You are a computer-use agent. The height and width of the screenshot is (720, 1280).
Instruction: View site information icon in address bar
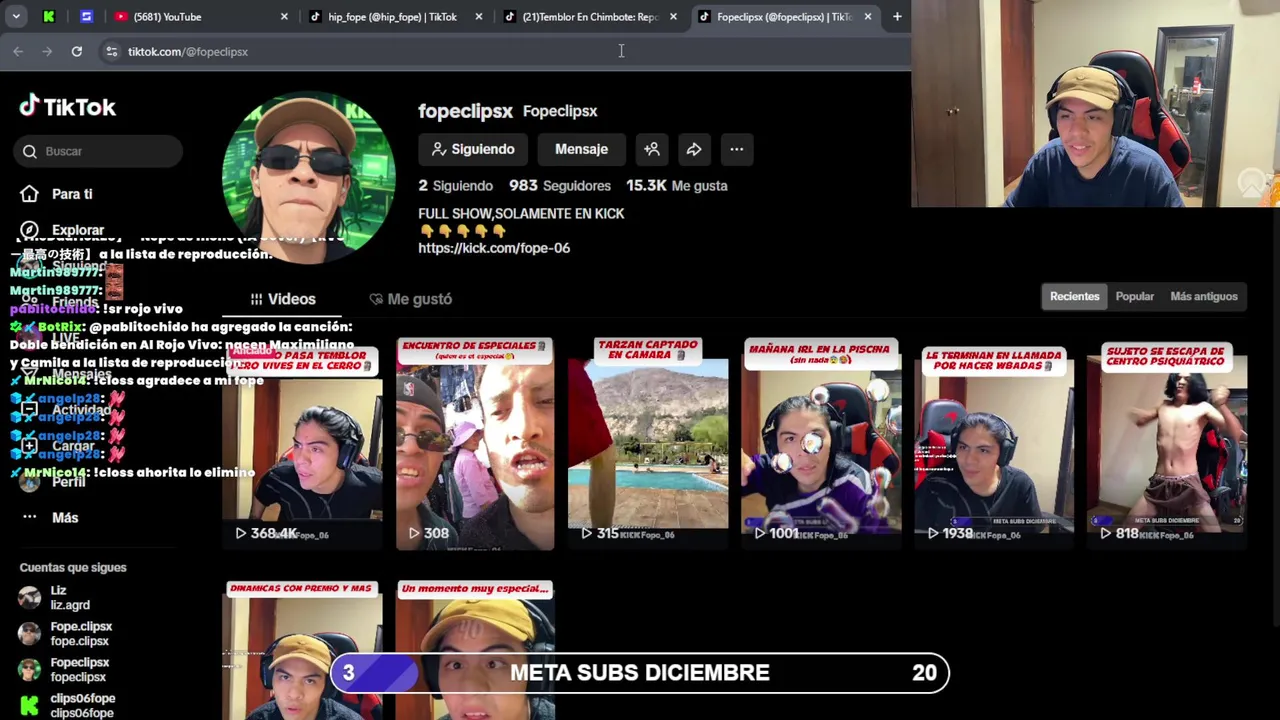tap(111, 51)
